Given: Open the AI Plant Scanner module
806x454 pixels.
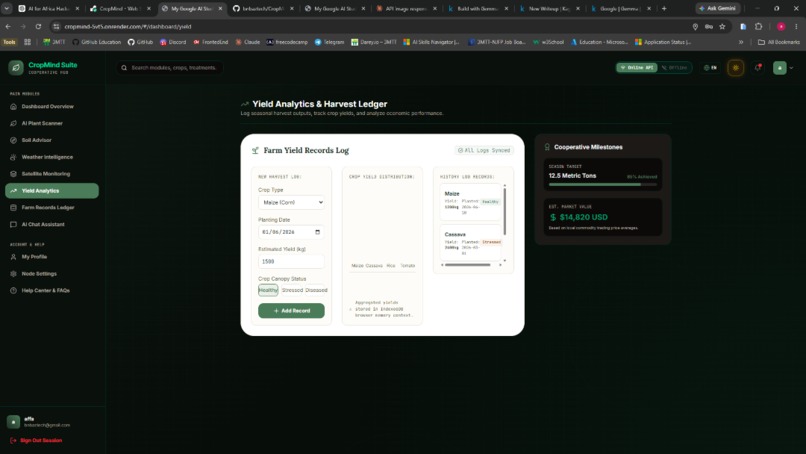Looking at the screenshot, I should [x=42, y=123].
